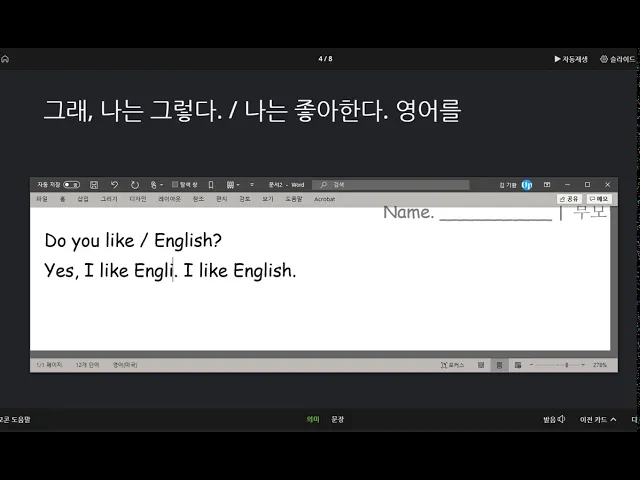640x480 pixels.
Task: Click the 메모 comments button
Action: point(599,199)
